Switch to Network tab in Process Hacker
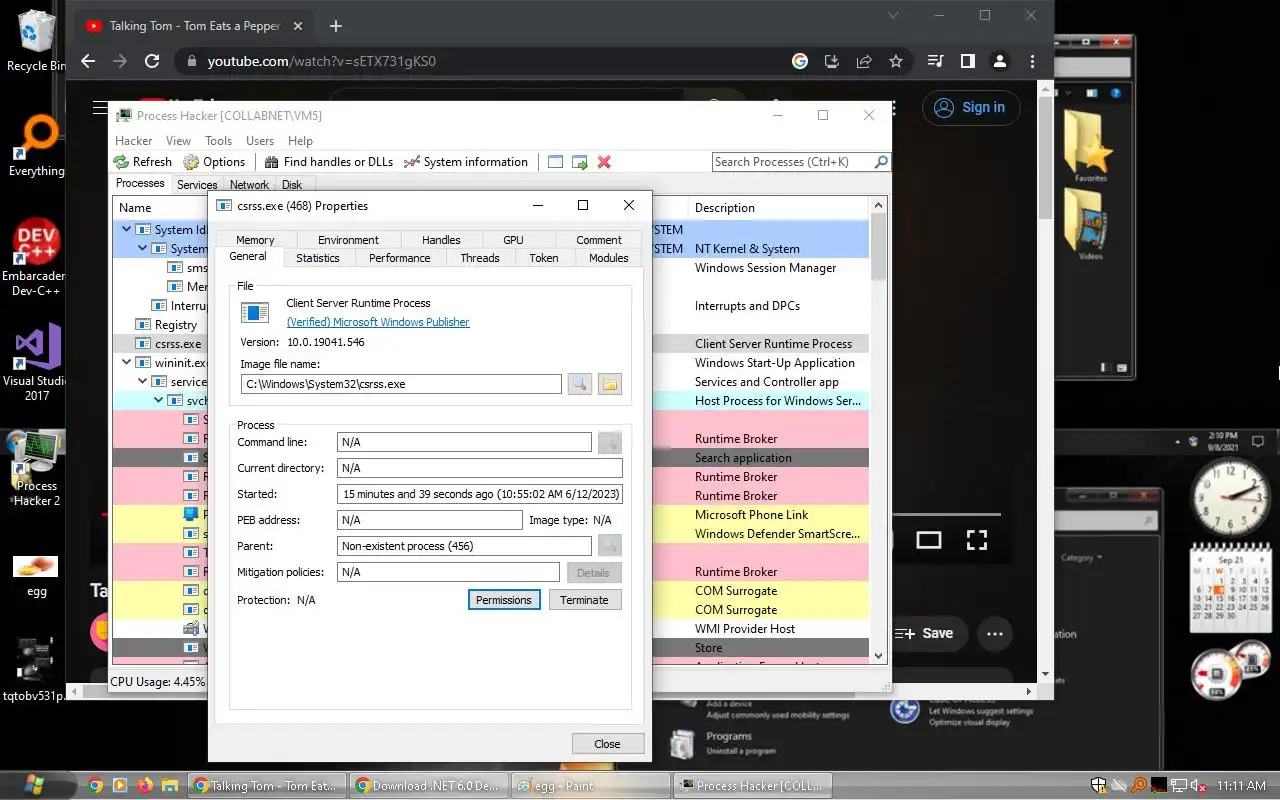 (x=249, y=185)
